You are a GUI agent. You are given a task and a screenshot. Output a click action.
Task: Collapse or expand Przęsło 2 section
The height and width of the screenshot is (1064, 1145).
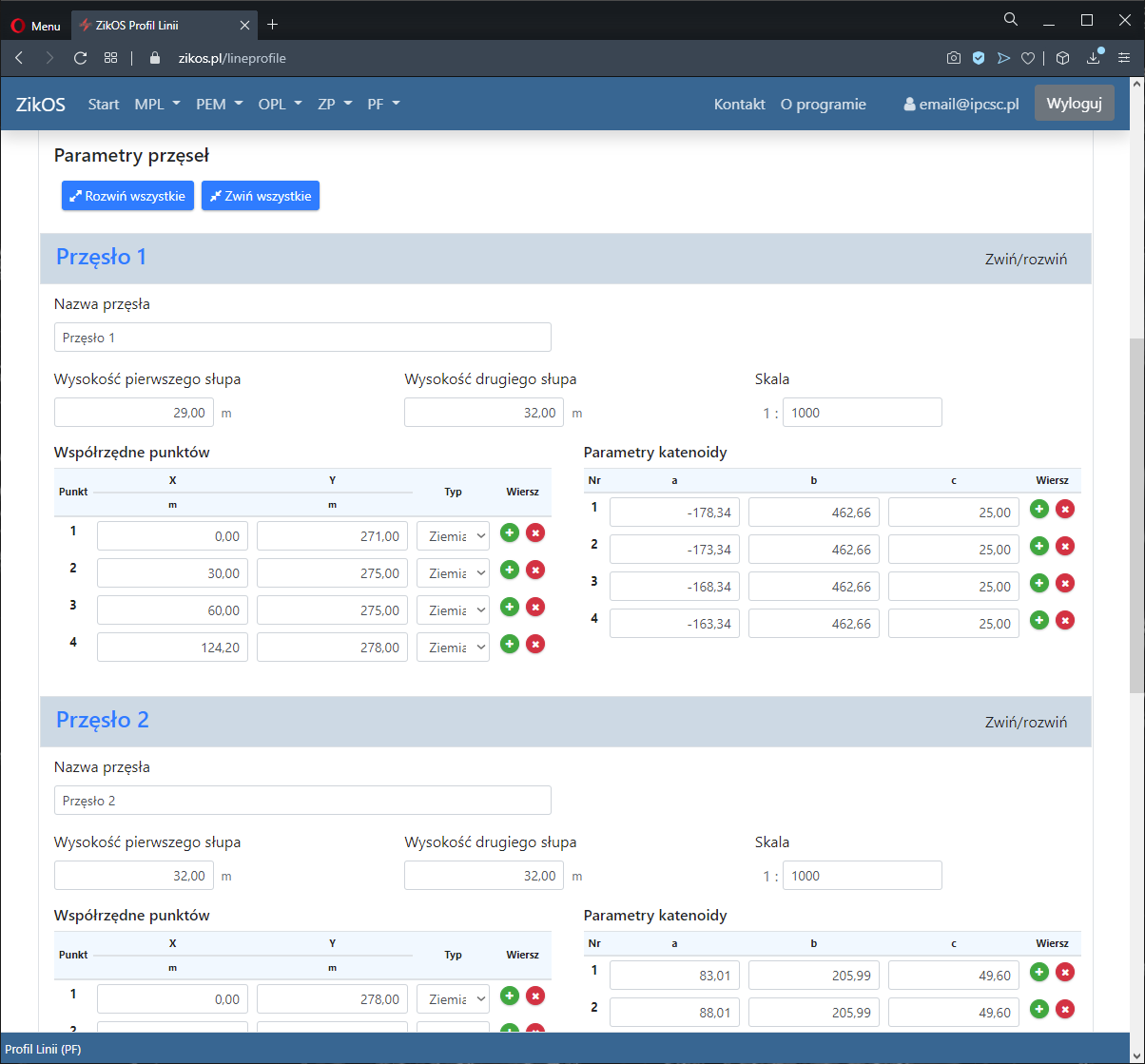[x=1026, y=722]
